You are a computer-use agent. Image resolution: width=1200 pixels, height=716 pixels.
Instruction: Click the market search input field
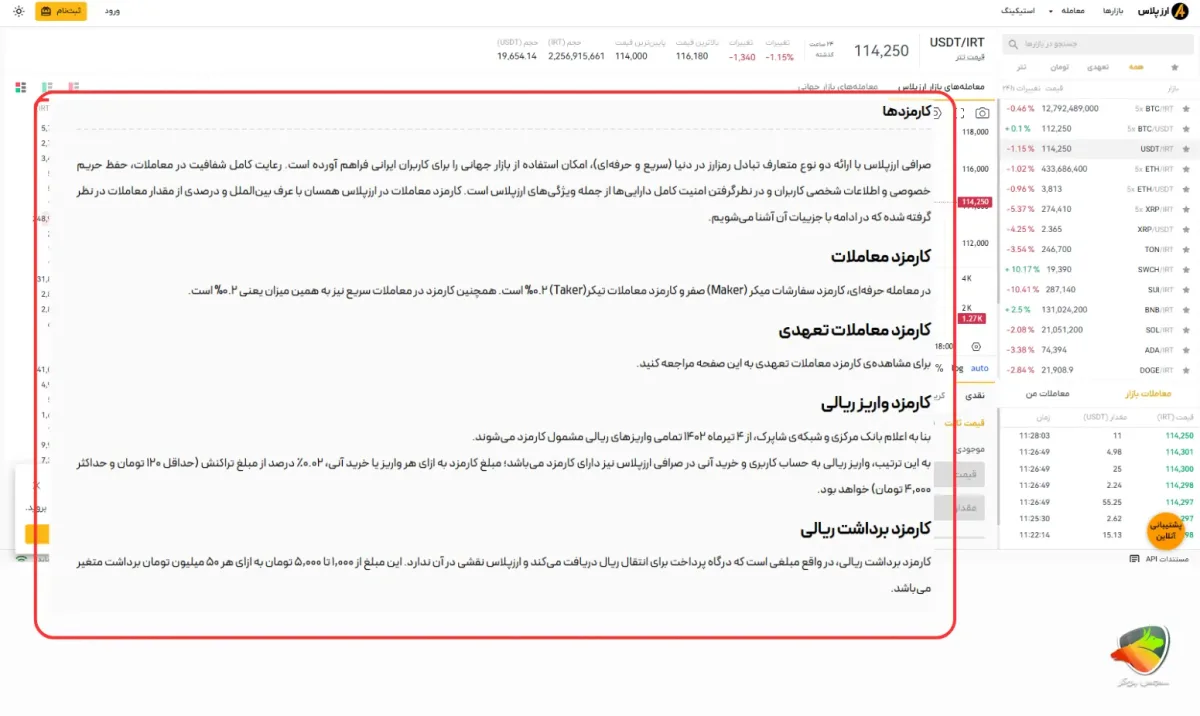point(1096,44)
